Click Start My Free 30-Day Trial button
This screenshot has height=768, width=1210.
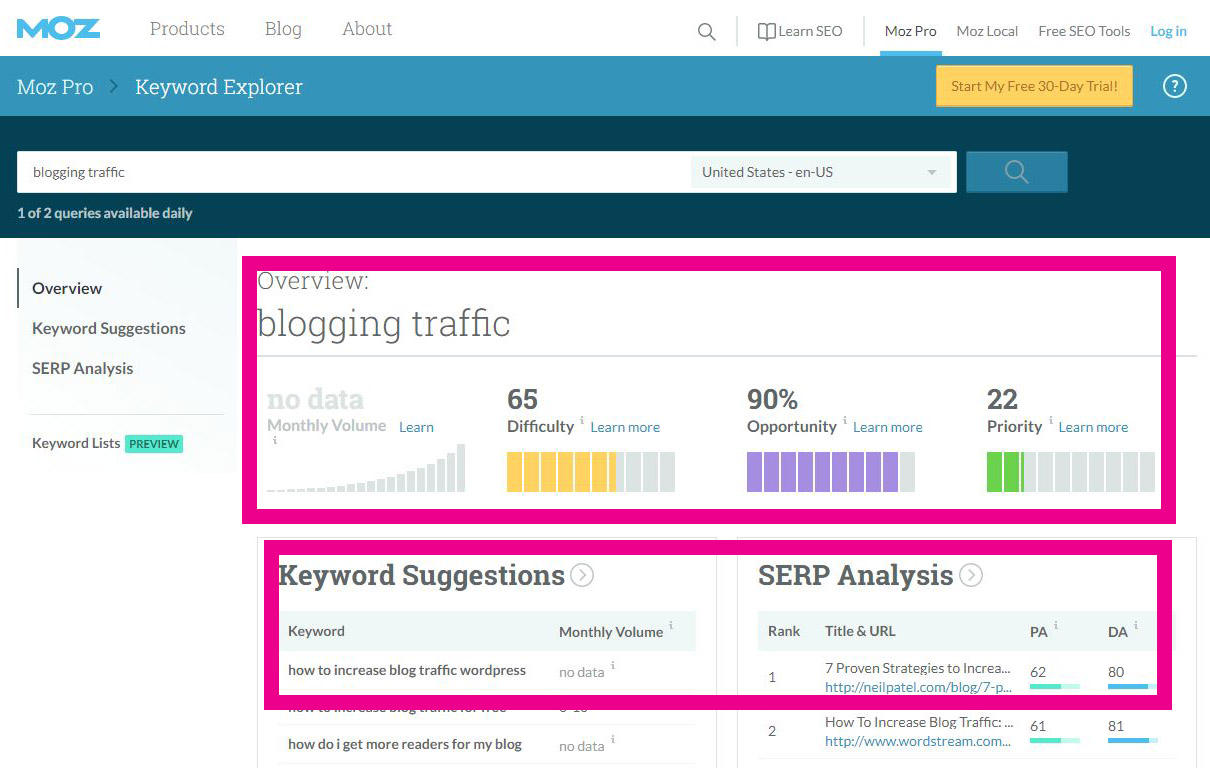tap(1034, 86)
